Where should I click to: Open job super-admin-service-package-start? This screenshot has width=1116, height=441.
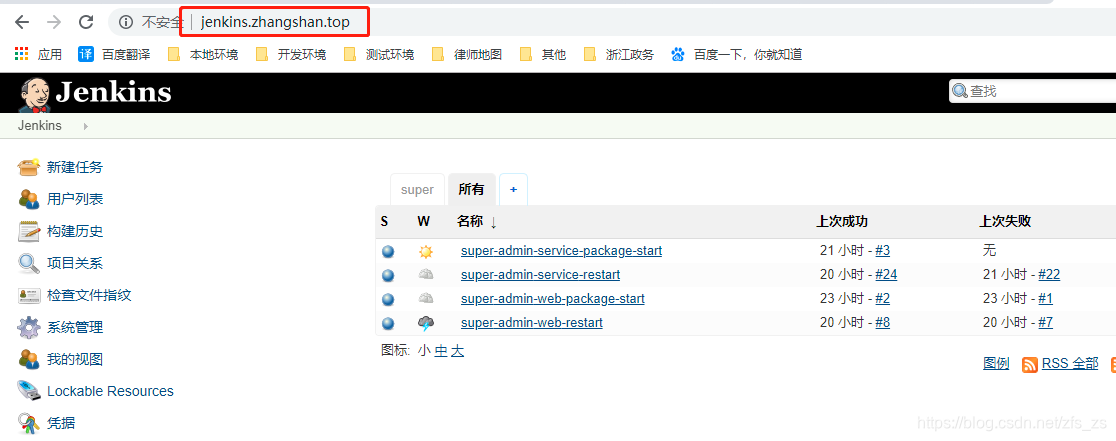pyautogui.click(x=562, y=251)
